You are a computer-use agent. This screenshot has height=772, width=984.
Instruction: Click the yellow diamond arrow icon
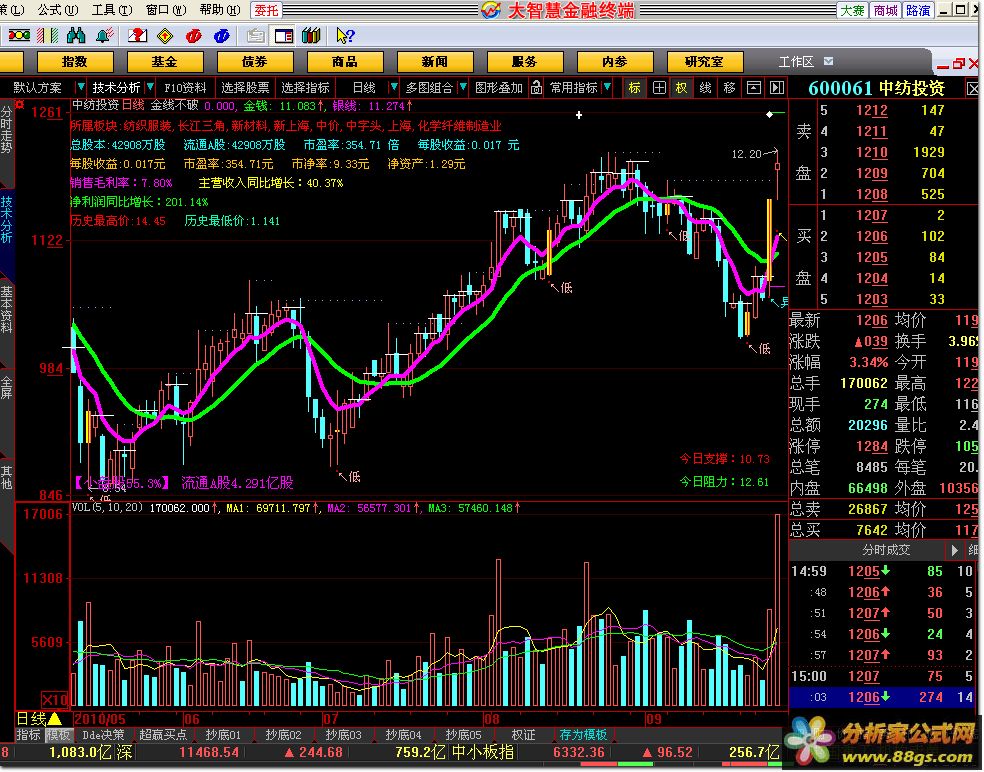[x=165, y=36]
